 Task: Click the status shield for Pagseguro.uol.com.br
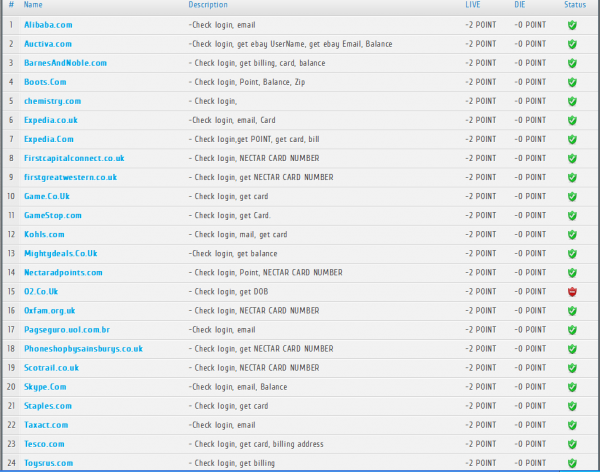[x=572, y=330]
